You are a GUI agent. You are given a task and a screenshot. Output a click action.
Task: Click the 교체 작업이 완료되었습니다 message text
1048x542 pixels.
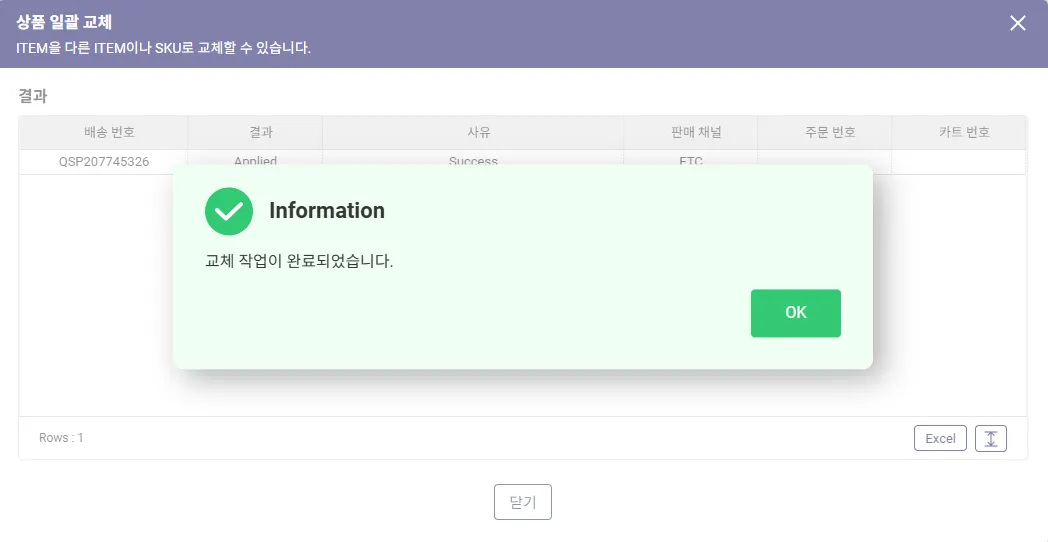pos(299,261)
